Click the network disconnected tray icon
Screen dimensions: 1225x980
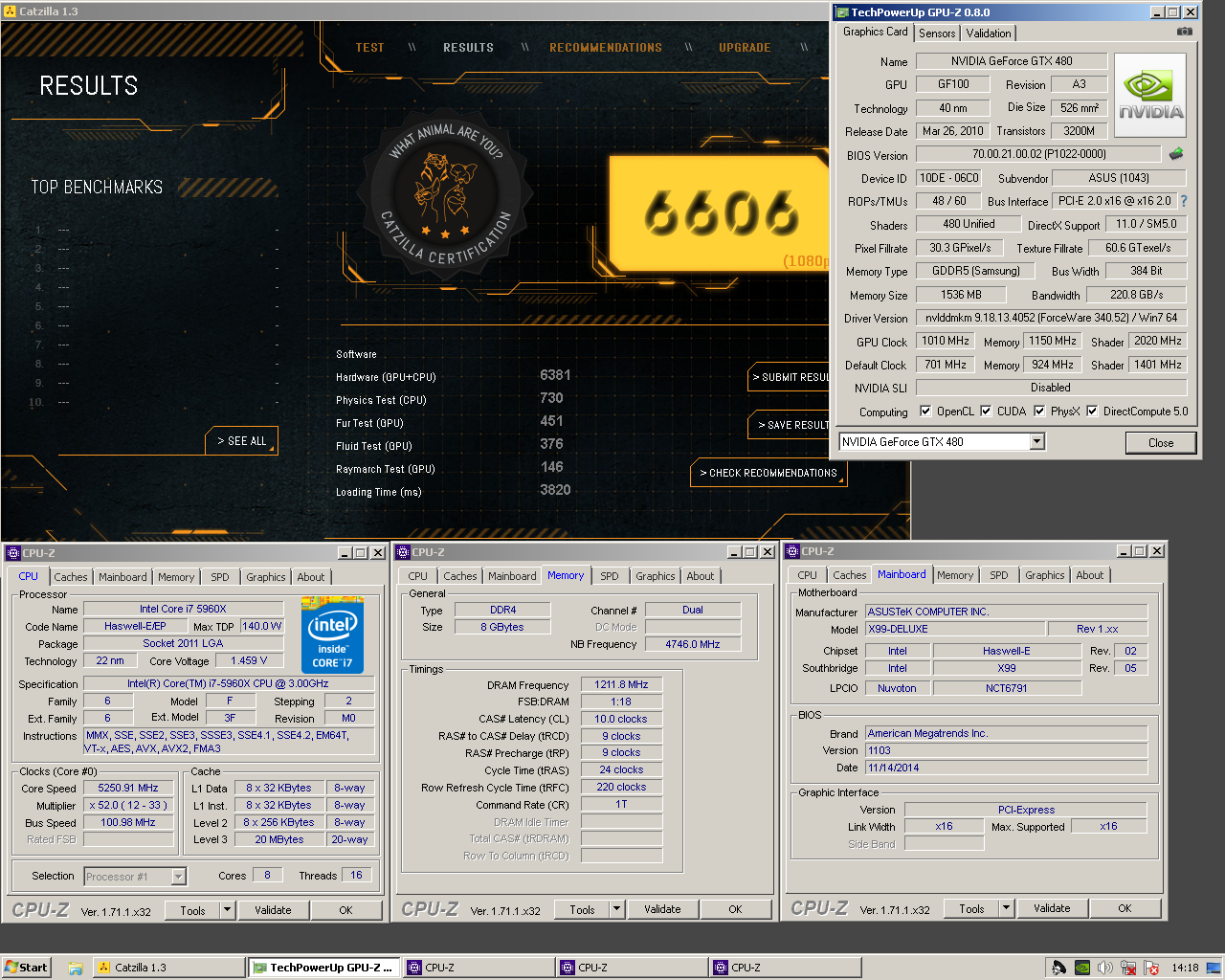point(1128,968)
